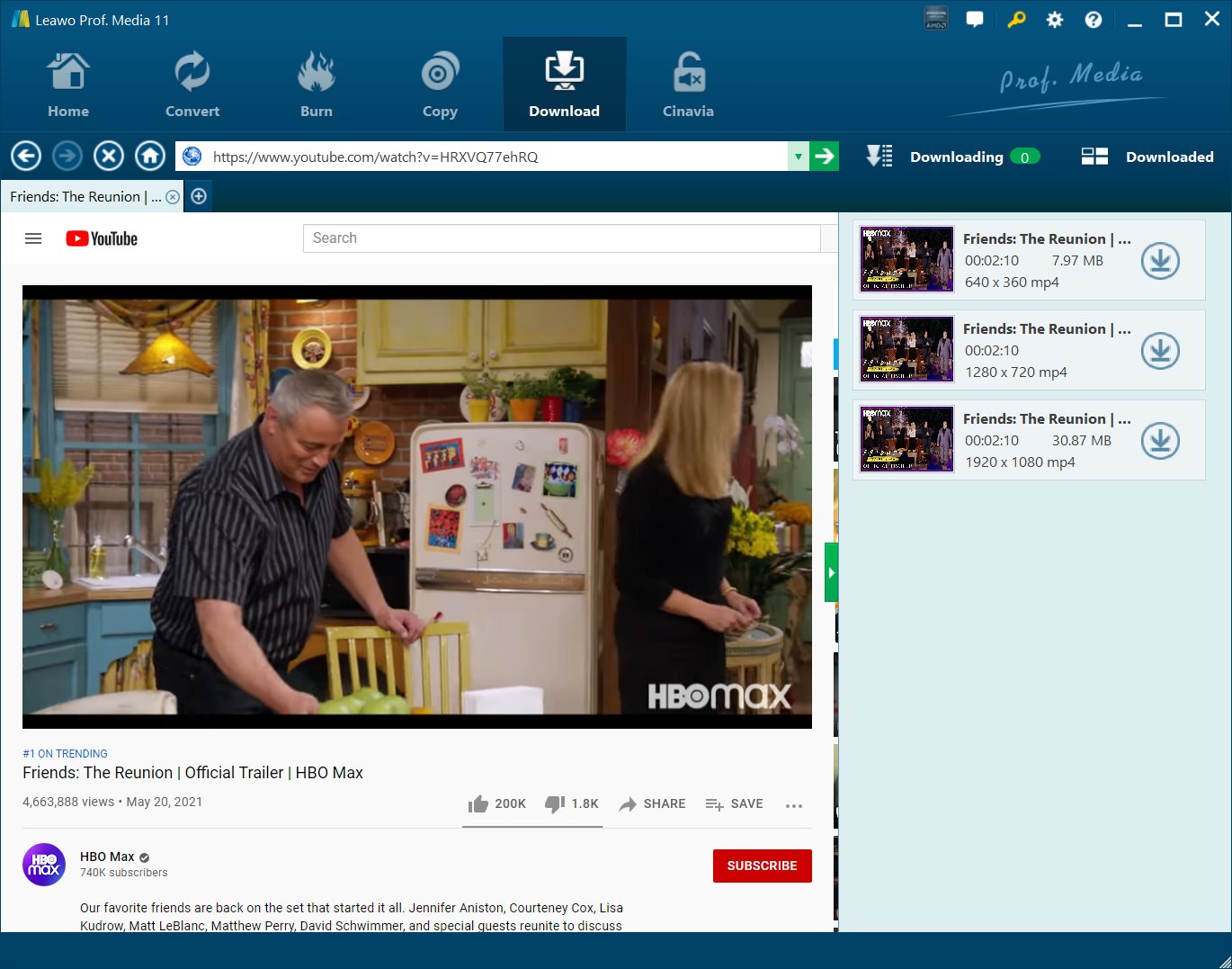Go to browser home page icon
The height and width of the screenshot is (969, 1232).
click(x=150, y=157)
